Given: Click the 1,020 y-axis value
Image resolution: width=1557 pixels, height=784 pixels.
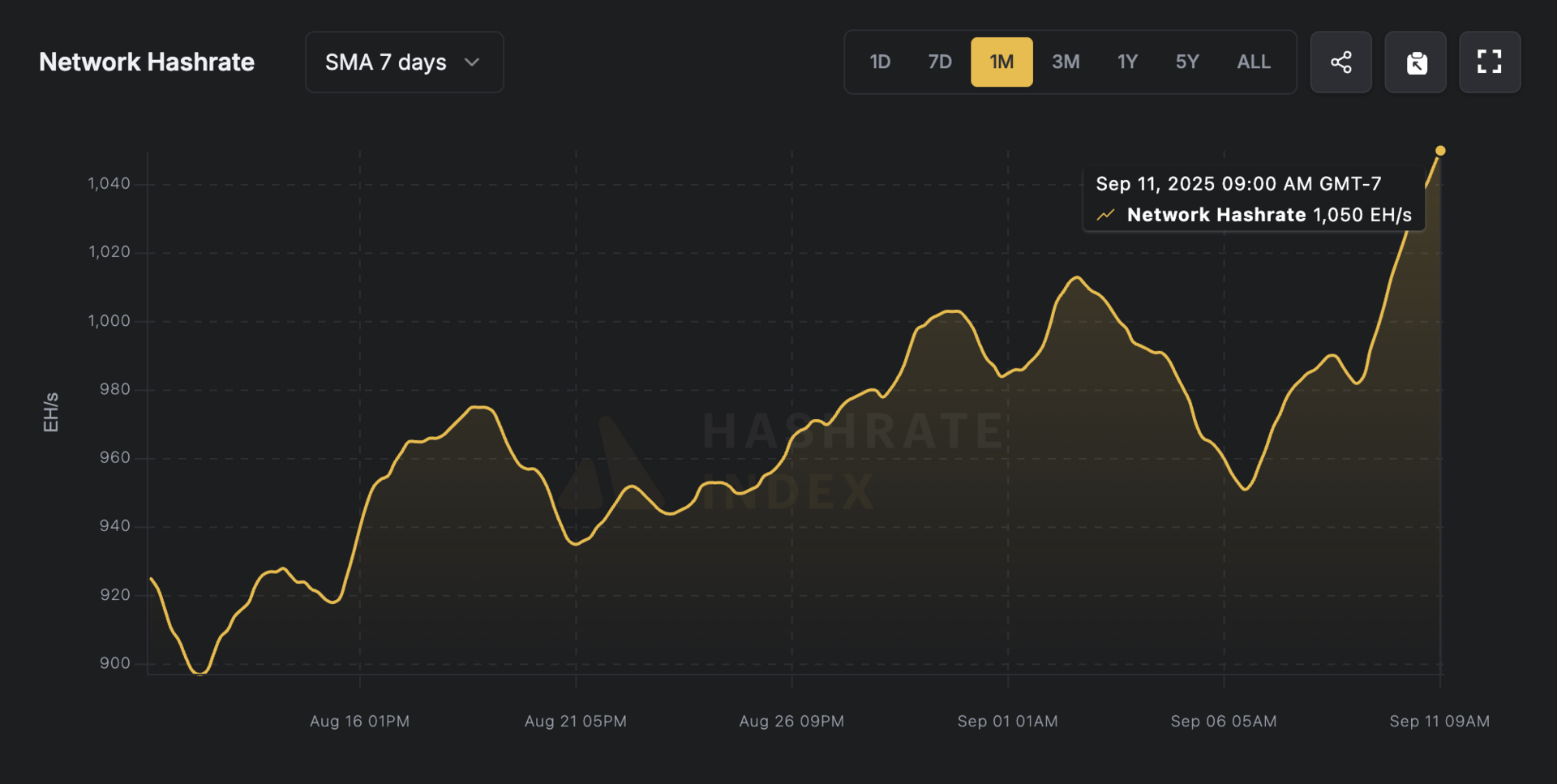Looking at the screenshot, I should click(109, 252).
